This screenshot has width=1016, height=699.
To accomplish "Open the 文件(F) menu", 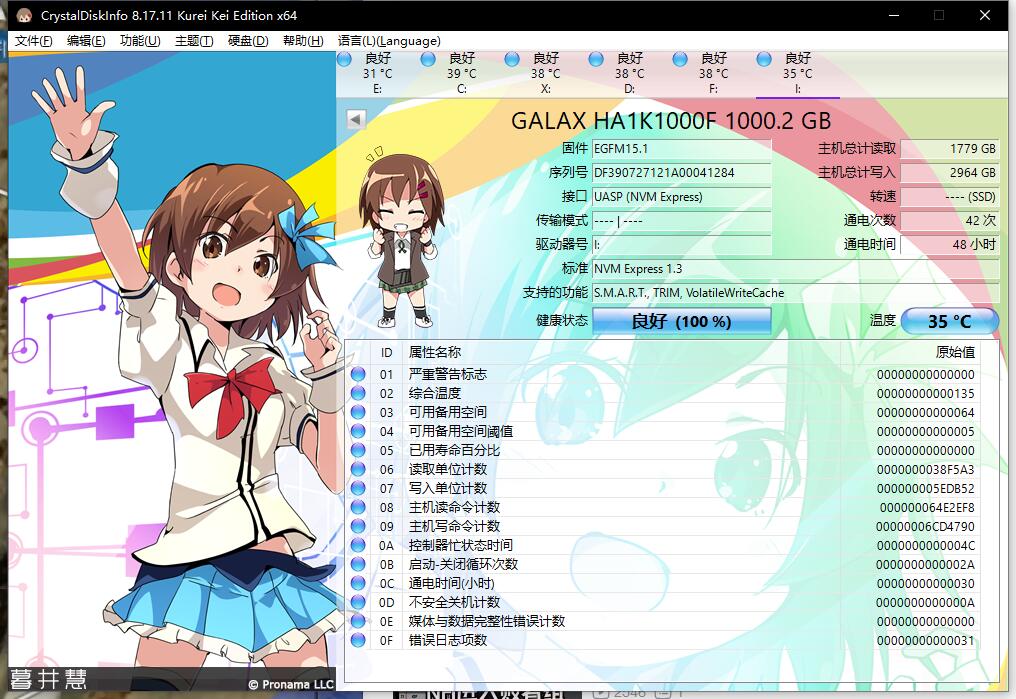I will (x=33, y=41).
